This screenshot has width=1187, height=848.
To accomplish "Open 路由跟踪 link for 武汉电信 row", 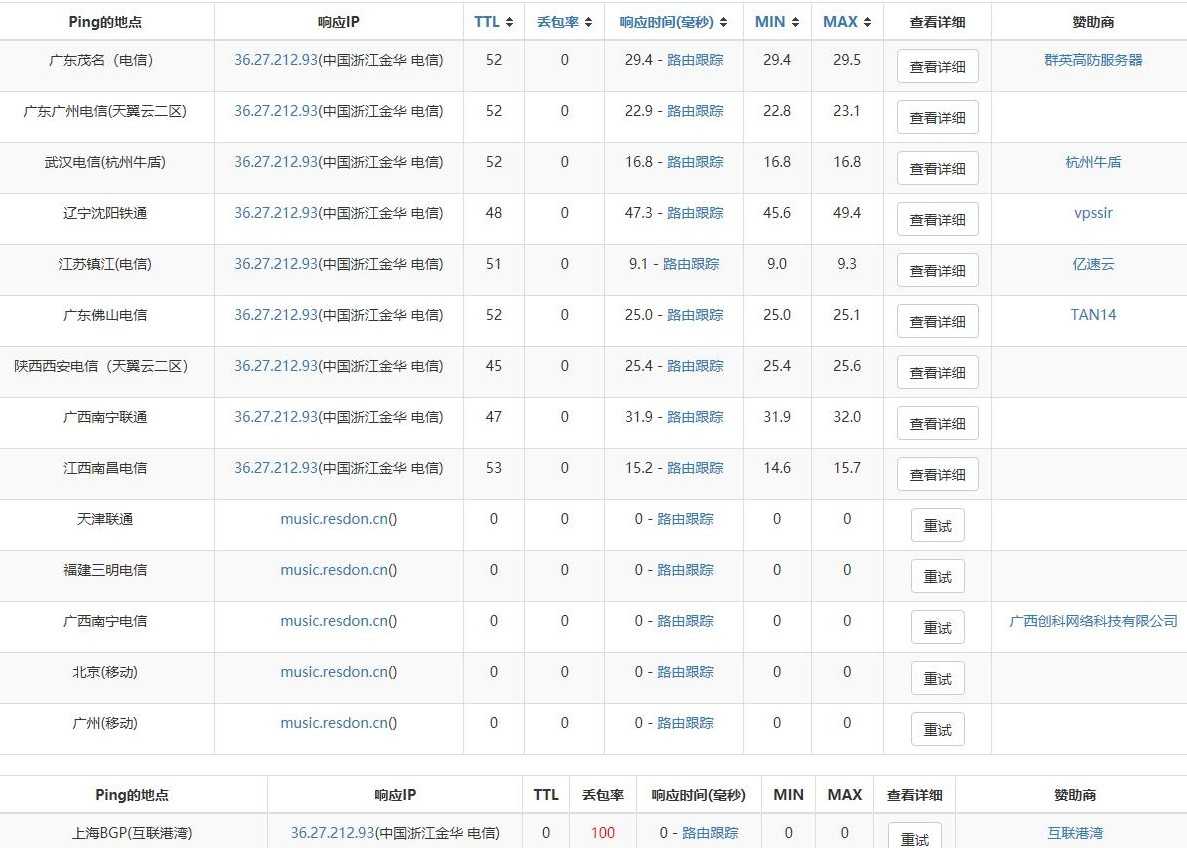I will click(695, 162).
